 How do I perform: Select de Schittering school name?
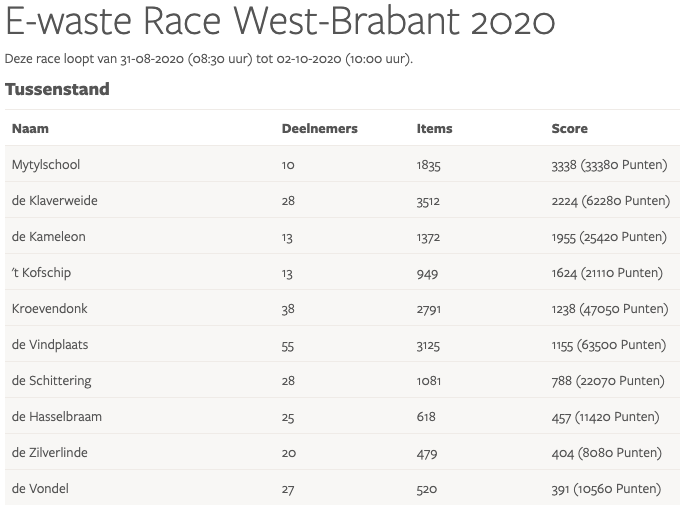pos(52,381)
